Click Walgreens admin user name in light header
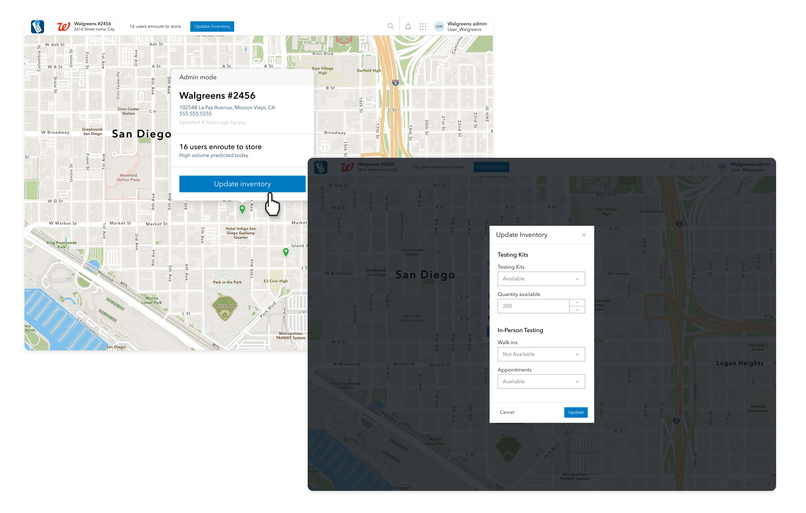 [x=467, y=24]
